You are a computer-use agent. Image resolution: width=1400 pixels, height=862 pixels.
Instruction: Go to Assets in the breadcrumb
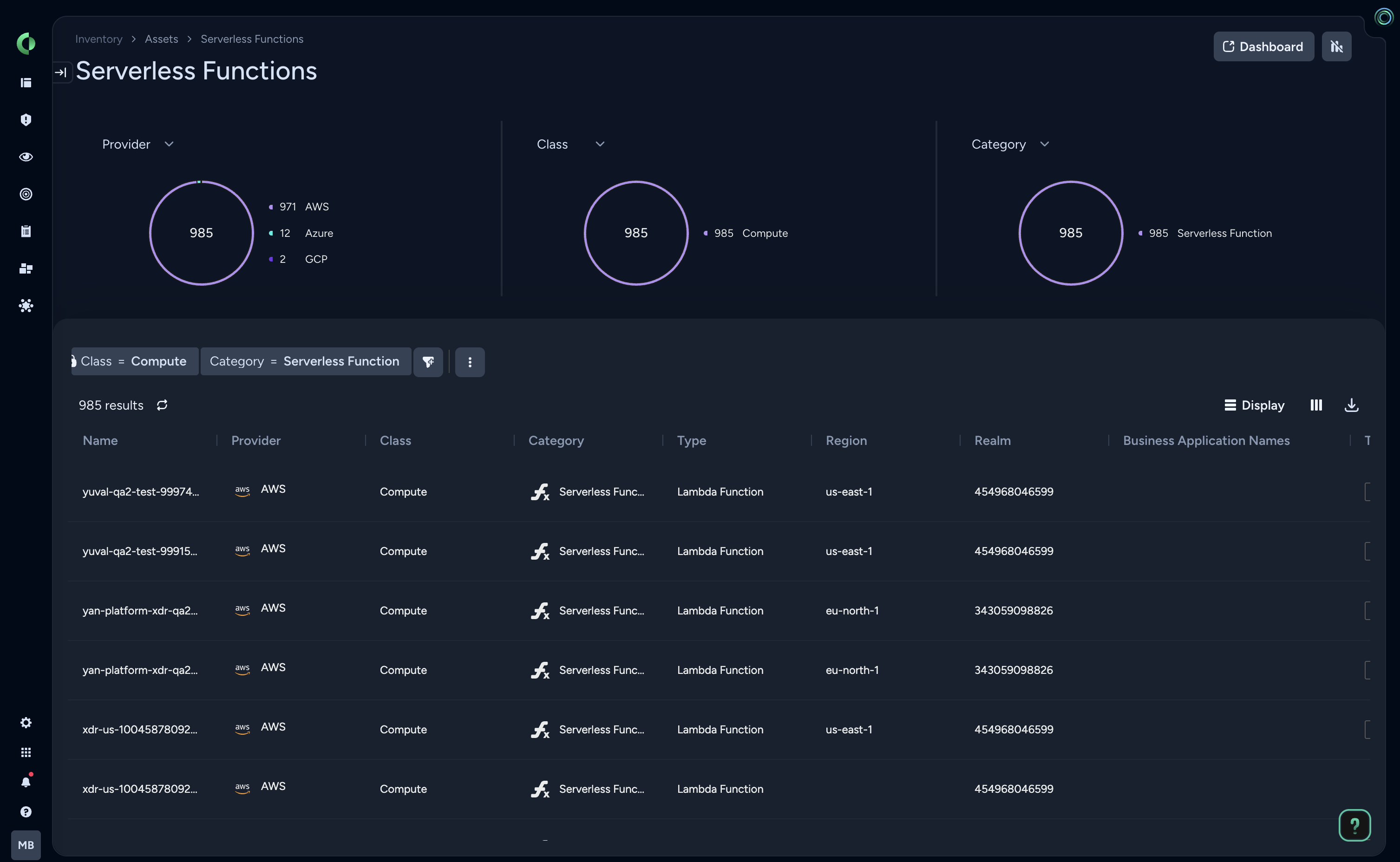point(161,39)
